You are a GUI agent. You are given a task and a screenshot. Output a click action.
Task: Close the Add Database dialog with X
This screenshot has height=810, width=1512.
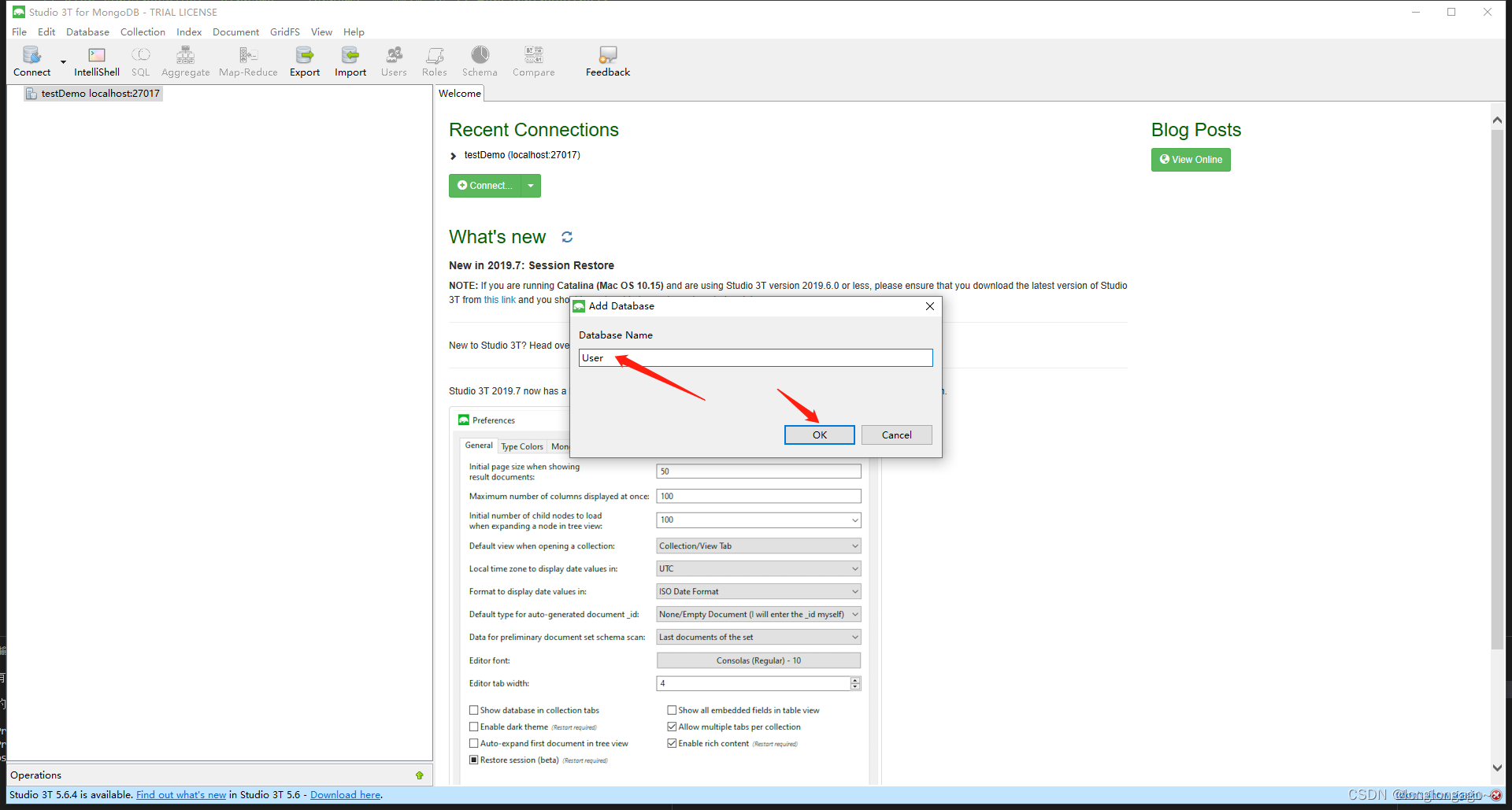pos(930,306)
